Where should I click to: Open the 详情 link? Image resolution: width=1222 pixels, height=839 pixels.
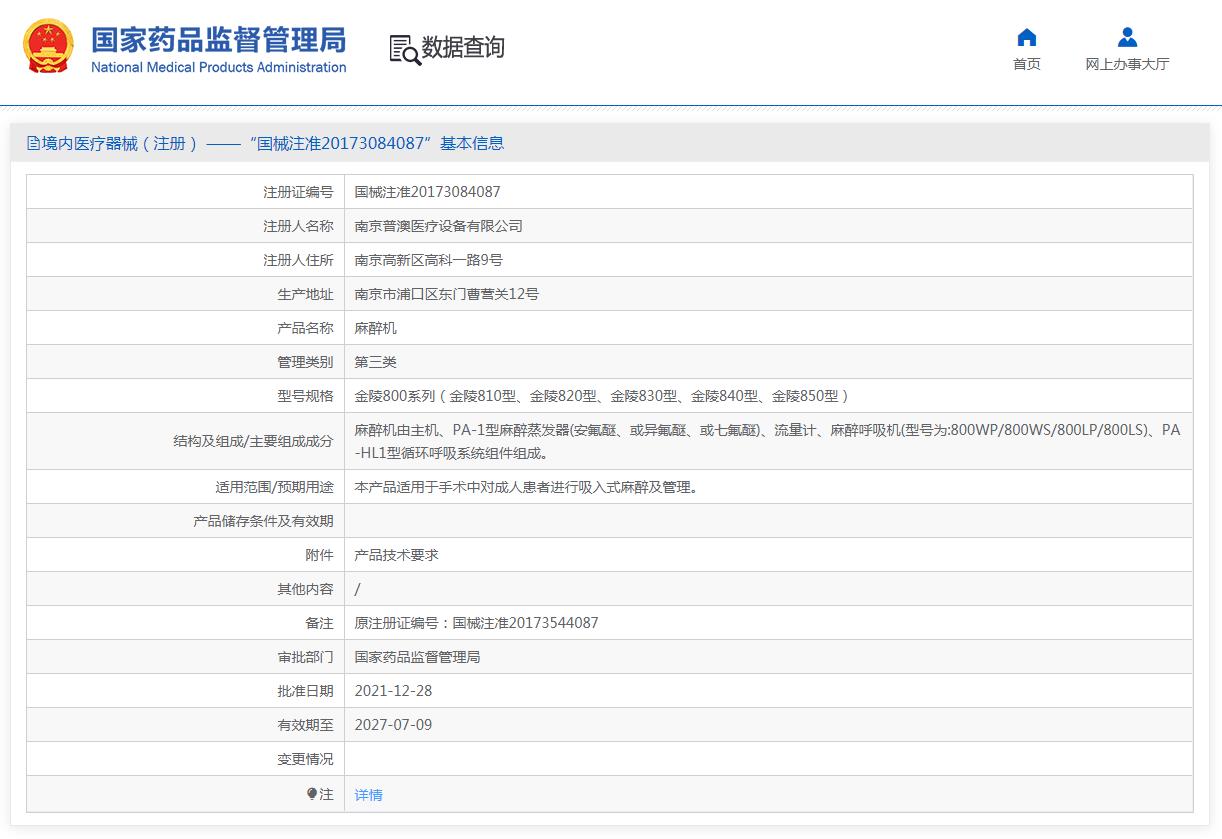pos(368,795)
